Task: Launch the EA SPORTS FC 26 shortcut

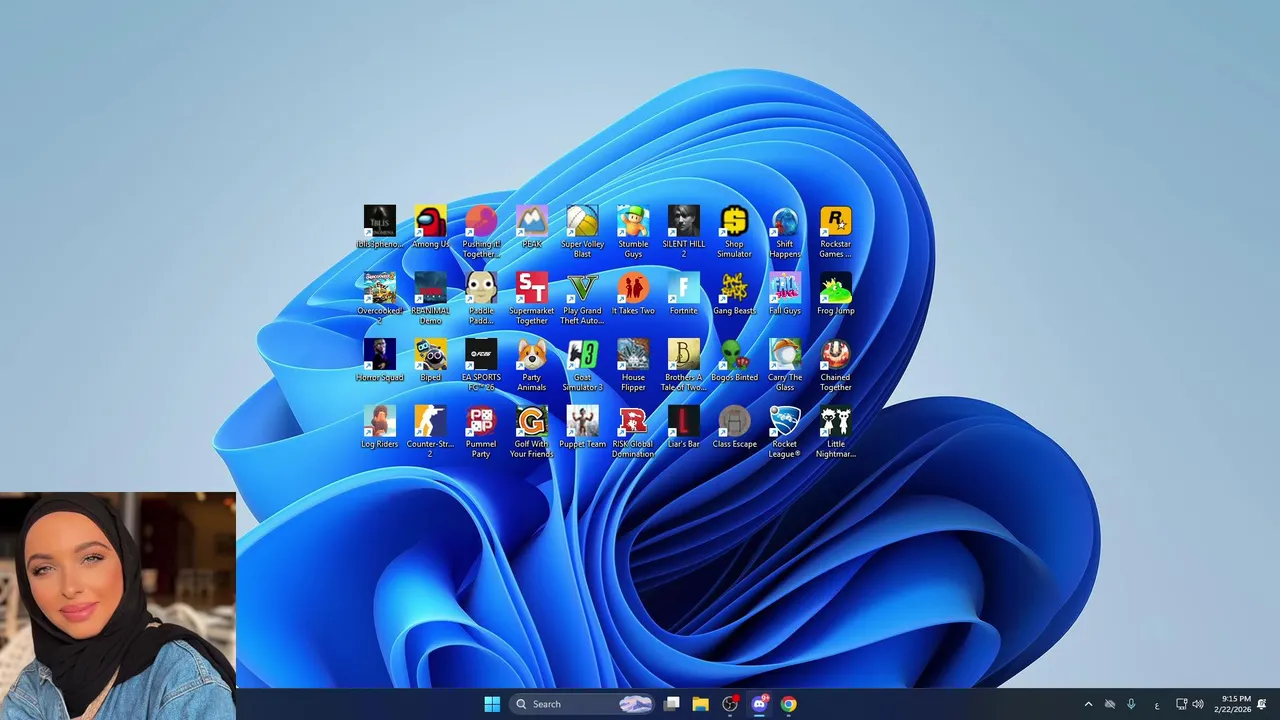Action: coord(481,365)
